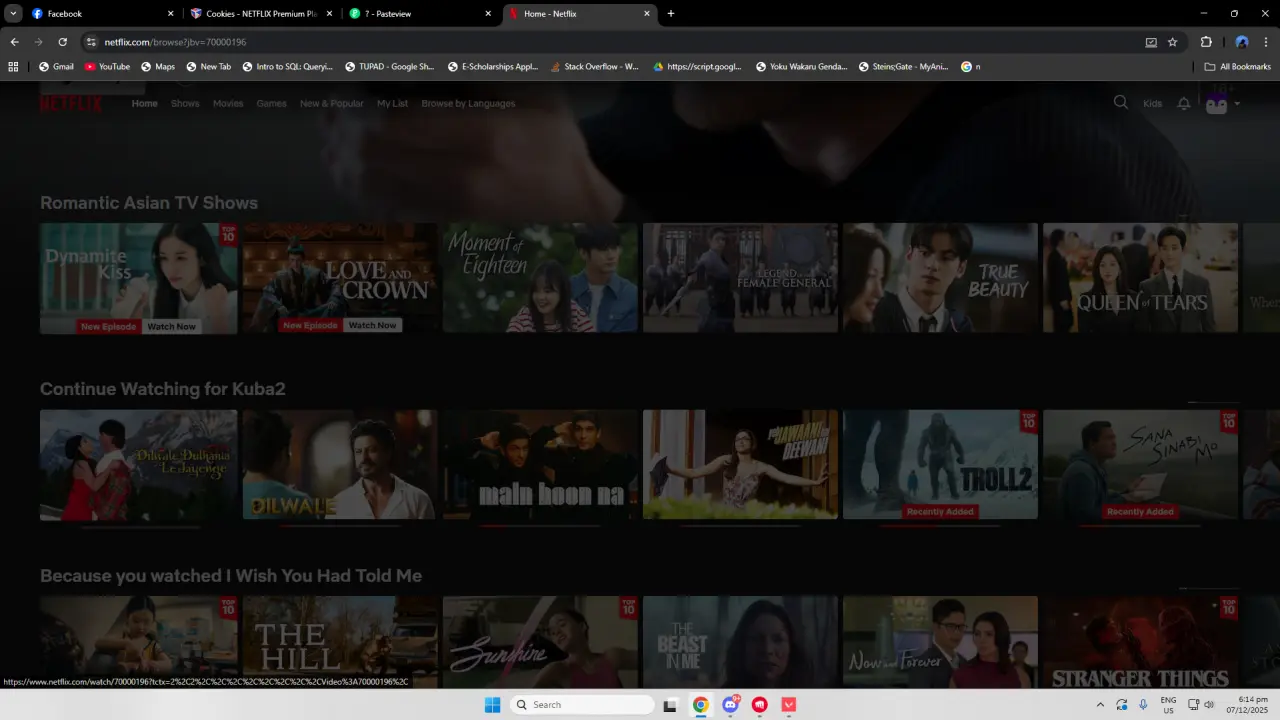Screen dimensions: 1280x720
Task: Switch to the Facebook tab
Action: pos(102,14)
